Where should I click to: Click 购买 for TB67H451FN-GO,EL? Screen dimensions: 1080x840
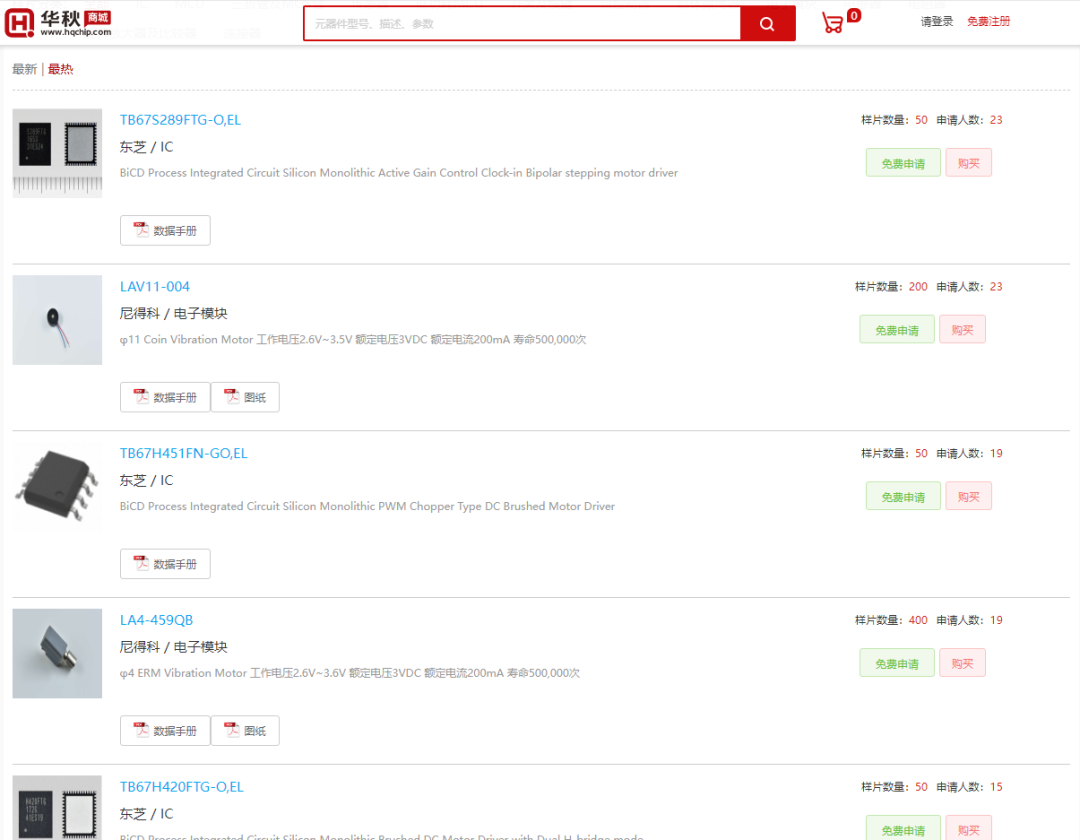[x=968, y=496]
